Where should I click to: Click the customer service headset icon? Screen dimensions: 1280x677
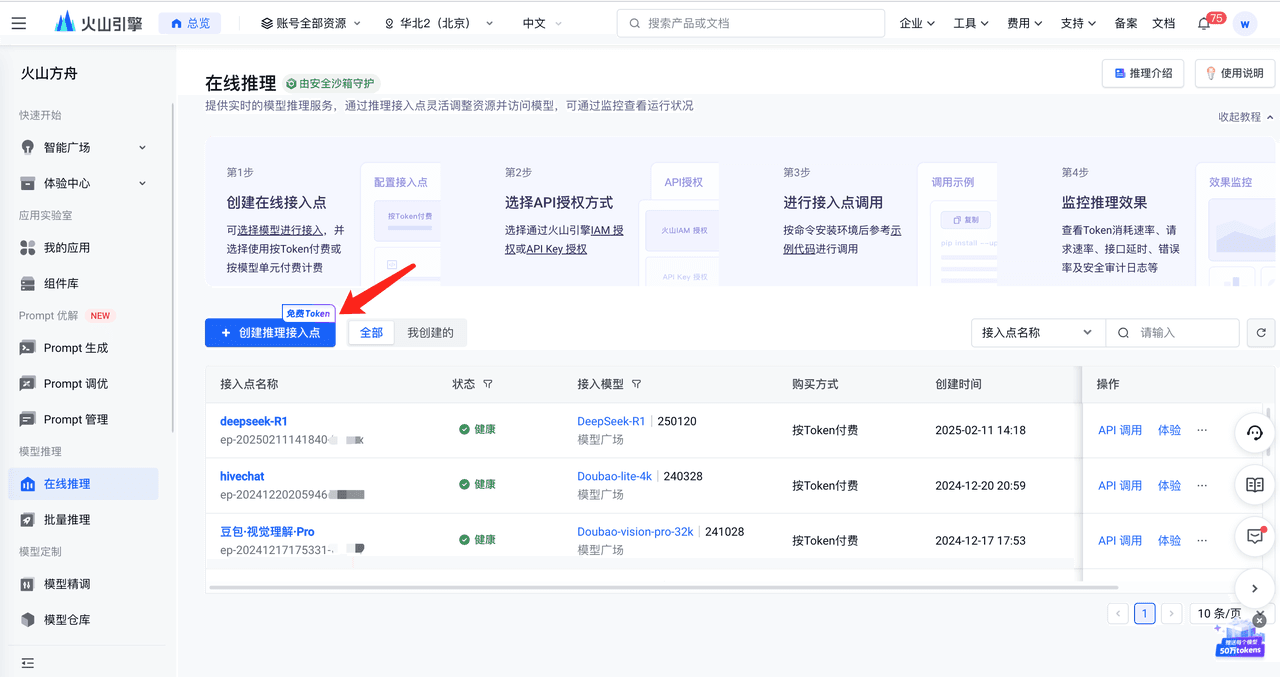pyautogui.click(x=1255, y=433)
